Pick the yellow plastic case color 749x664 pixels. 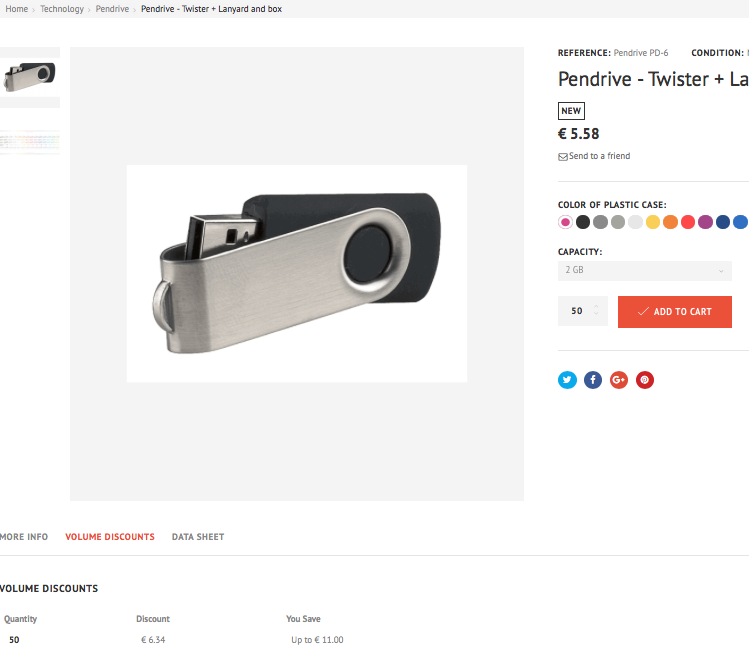[x=653, y=222]
